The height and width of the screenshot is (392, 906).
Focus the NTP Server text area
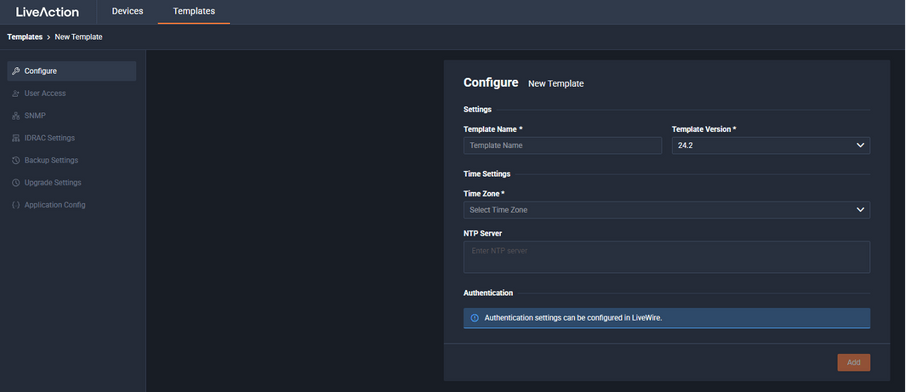click(667, 257)
